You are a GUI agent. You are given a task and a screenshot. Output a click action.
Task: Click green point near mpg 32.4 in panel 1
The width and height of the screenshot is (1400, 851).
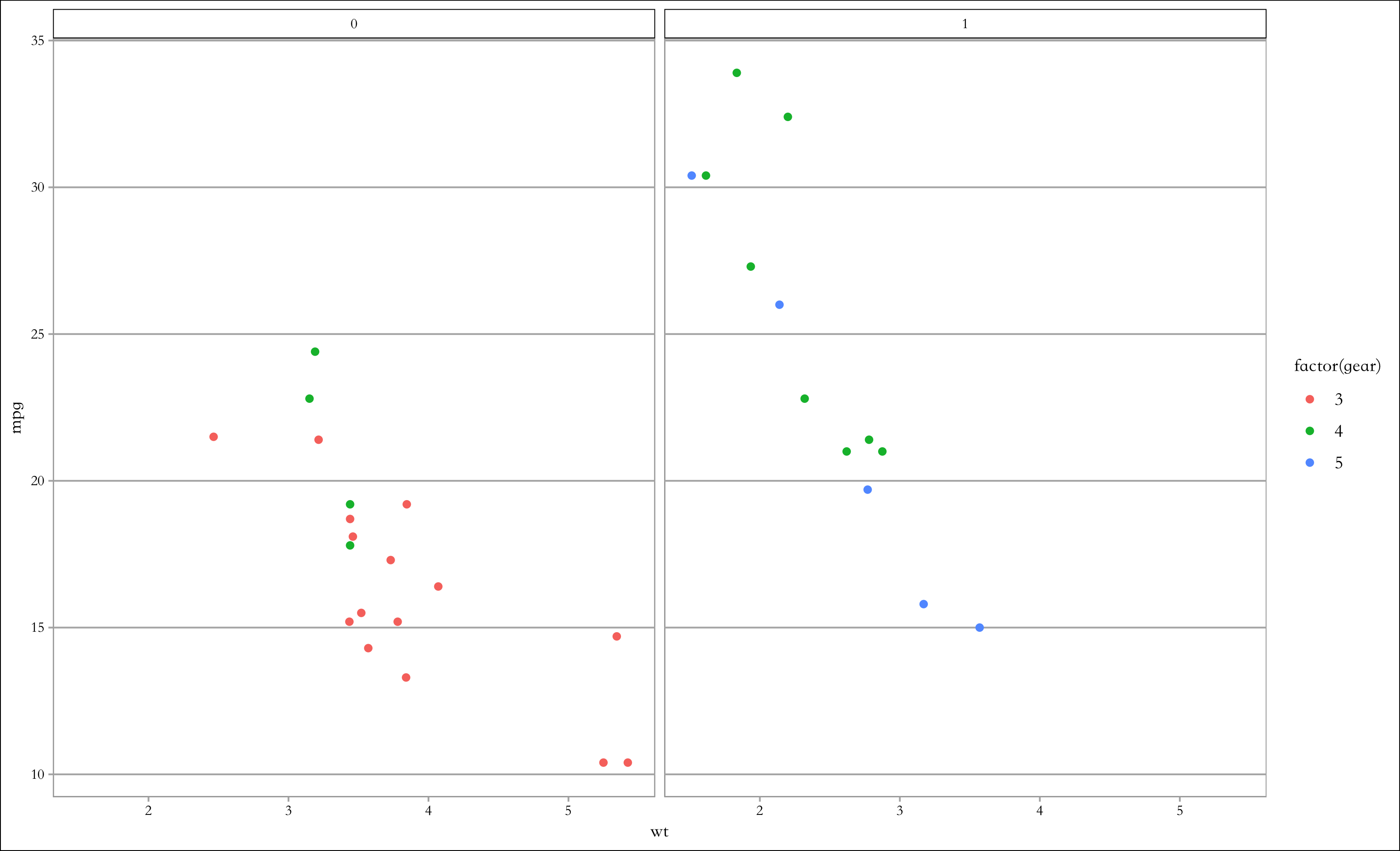788,117
